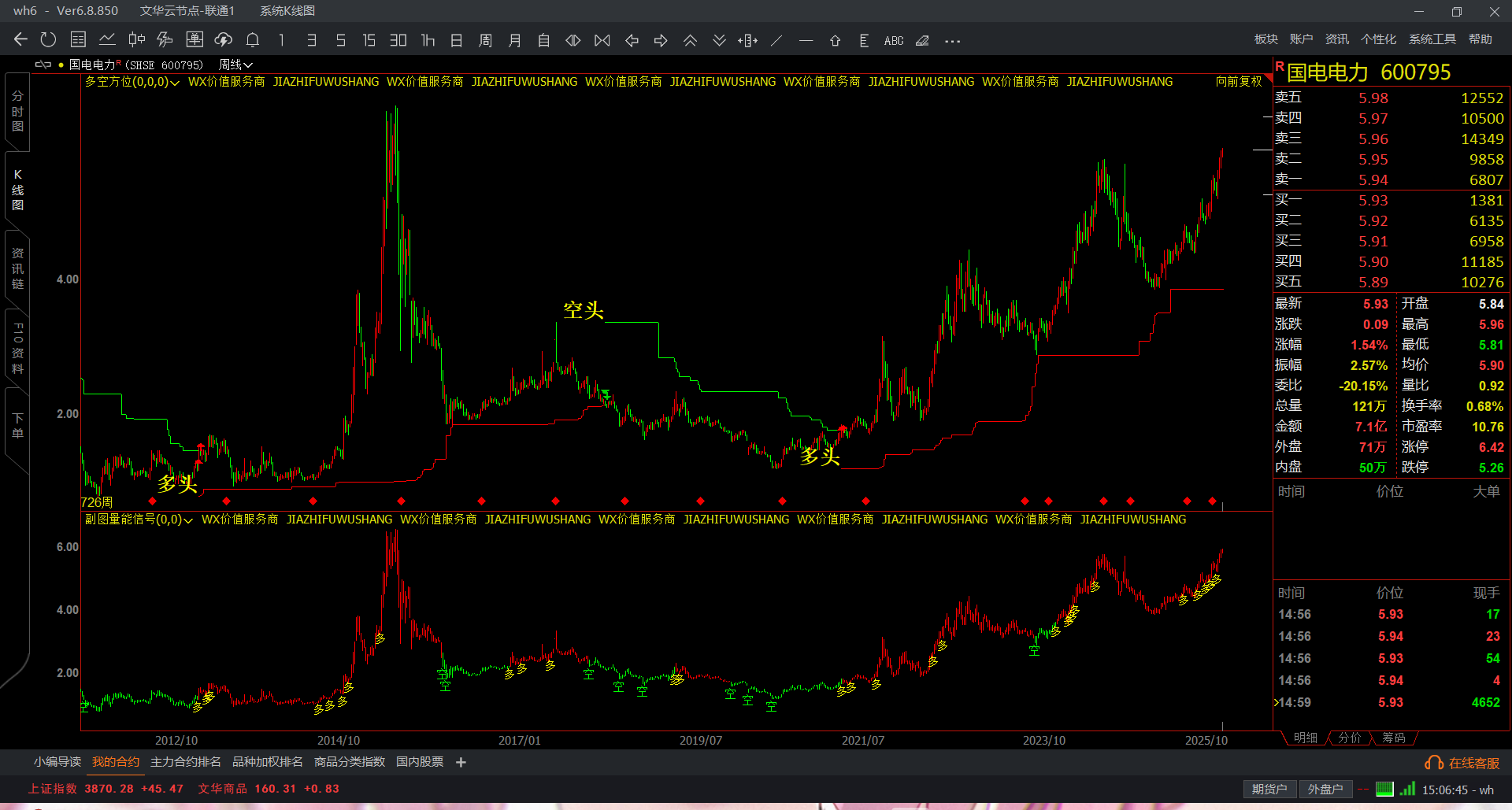
Task: Select the 1-minute period button
Action: pyautogui.click(x=281, y=40)
